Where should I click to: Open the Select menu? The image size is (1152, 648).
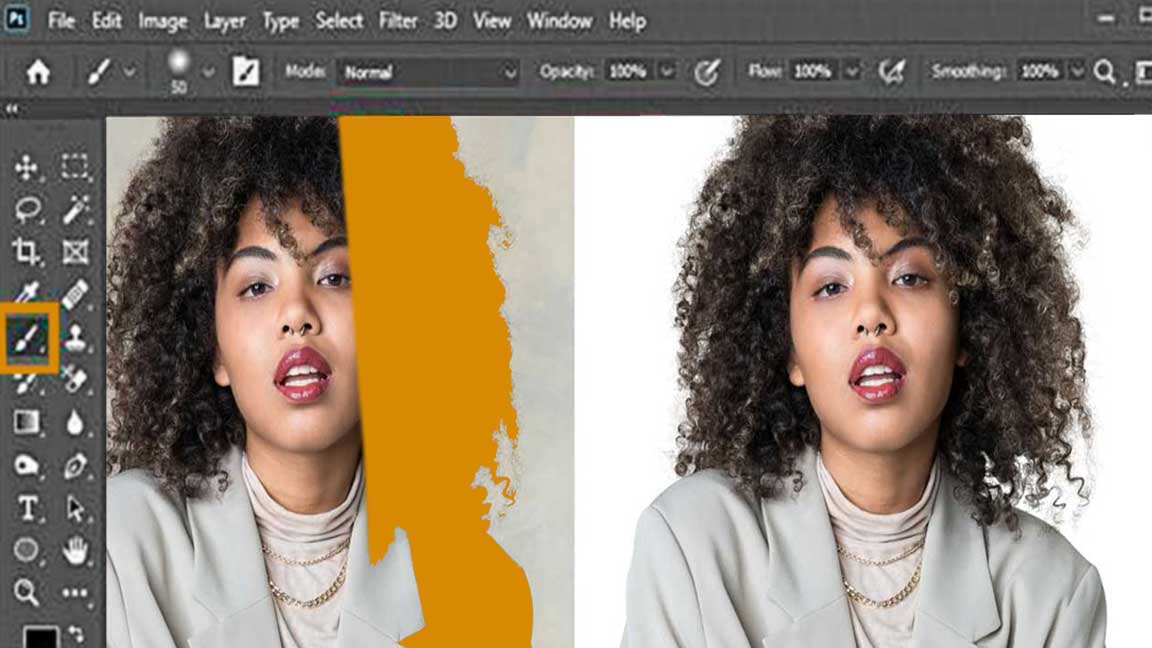tap(338, 20)
